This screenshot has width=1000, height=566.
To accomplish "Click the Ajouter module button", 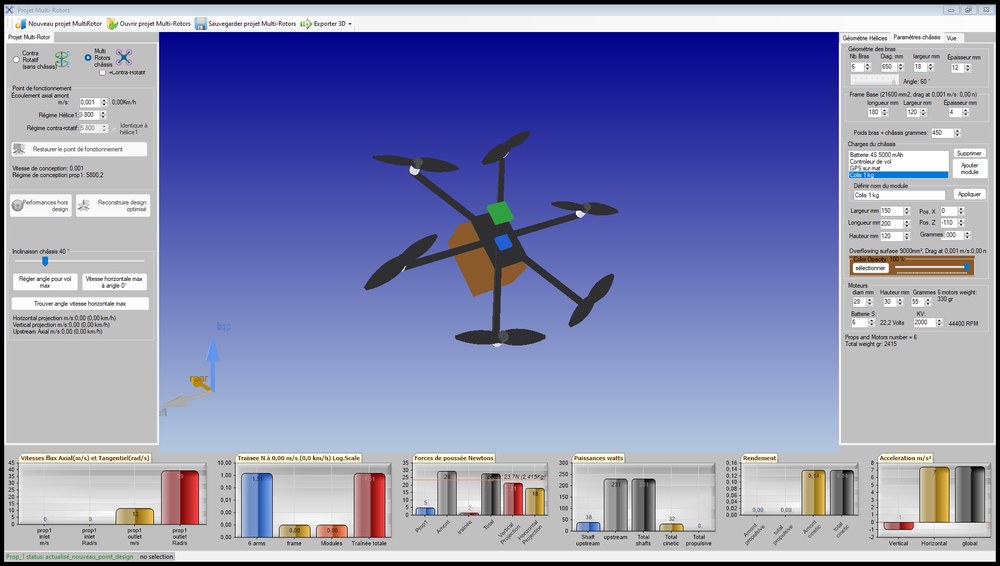I will [x=969, y=168].
